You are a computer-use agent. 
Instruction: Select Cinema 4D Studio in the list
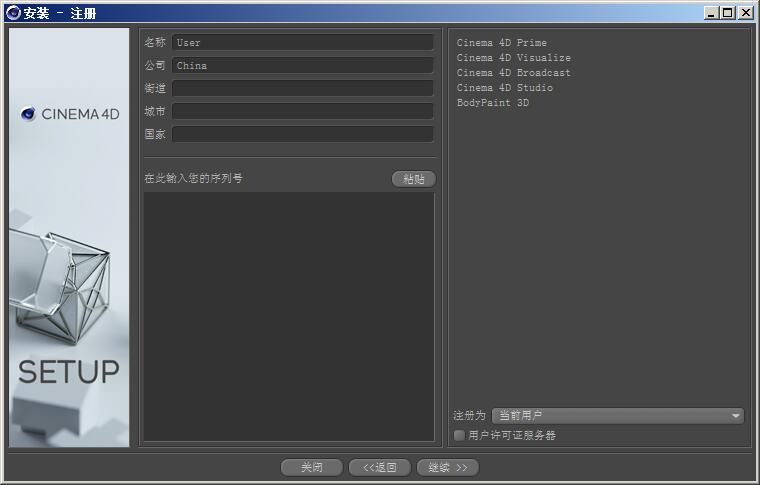[505, 88]
